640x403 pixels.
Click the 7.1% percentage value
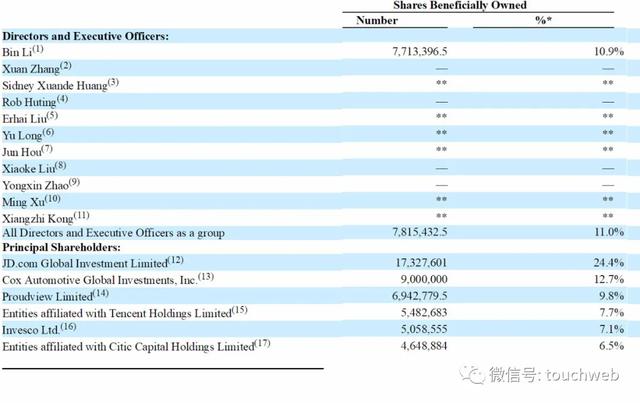coord(611,329)
